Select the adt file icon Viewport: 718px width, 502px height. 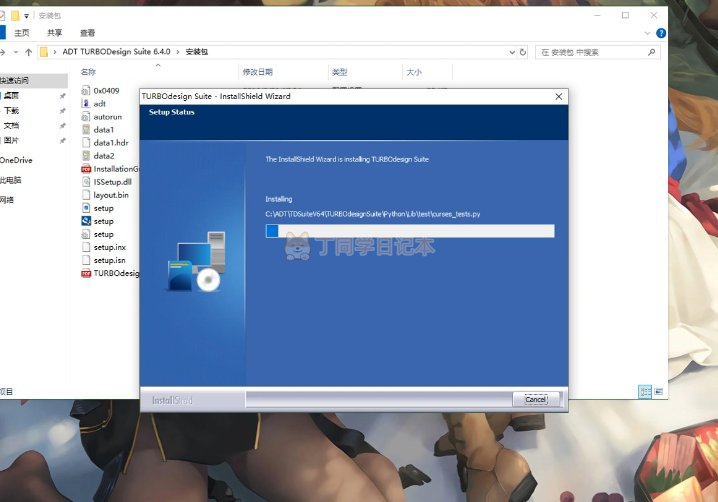pos(99,103)
